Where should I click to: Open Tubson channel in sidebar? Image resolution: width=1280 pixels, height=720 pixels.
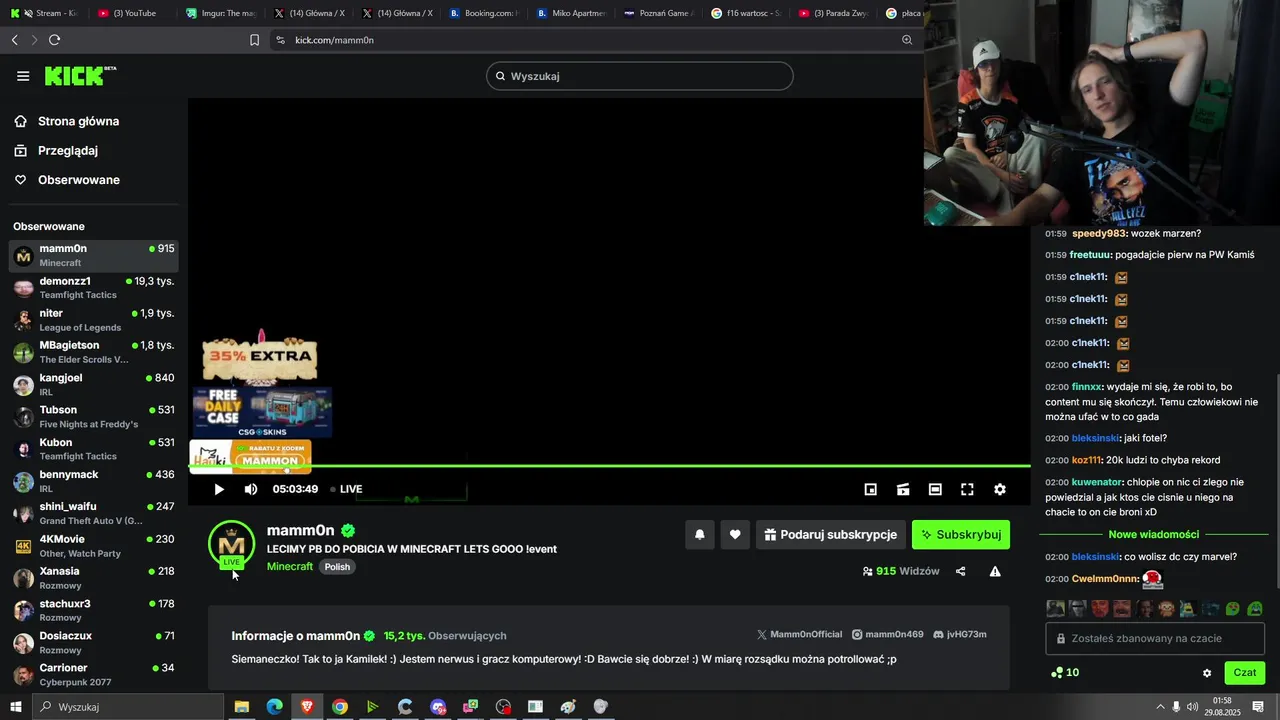pyautogui.click(x=94, y=417)
